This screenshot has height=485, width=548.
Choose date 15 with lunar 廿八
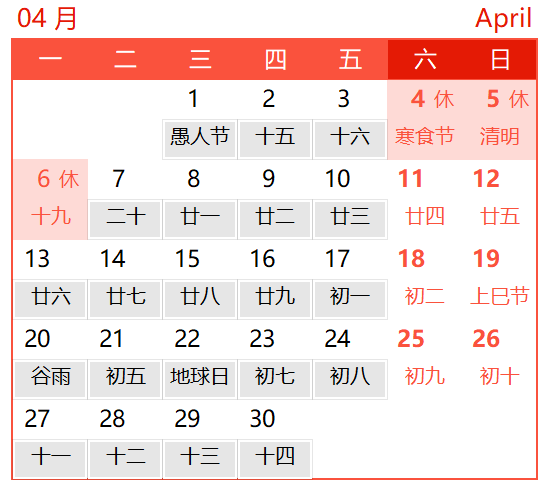coord(200,280)
